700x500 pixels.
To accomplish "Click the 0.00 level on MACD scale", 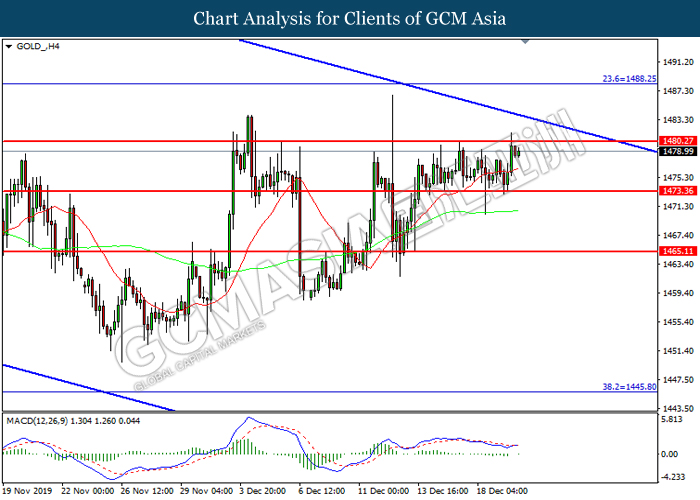I will point(674,454).
